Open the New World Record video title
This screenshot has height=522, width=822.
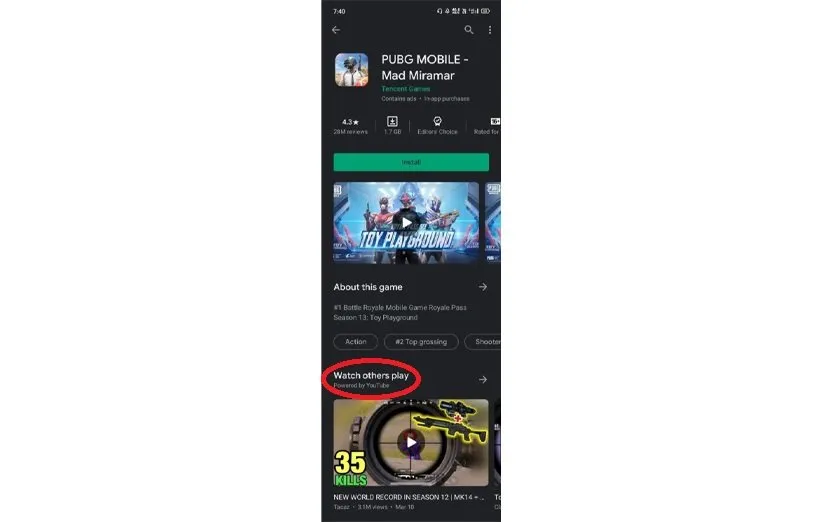(x=408, y=497)
